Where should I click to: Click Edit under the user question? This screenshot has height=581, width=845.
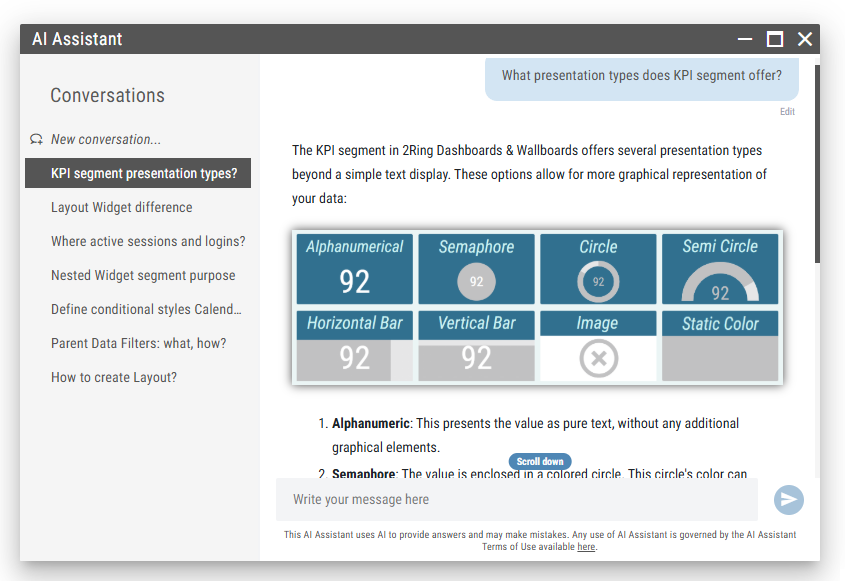click(x=787, y=112)
